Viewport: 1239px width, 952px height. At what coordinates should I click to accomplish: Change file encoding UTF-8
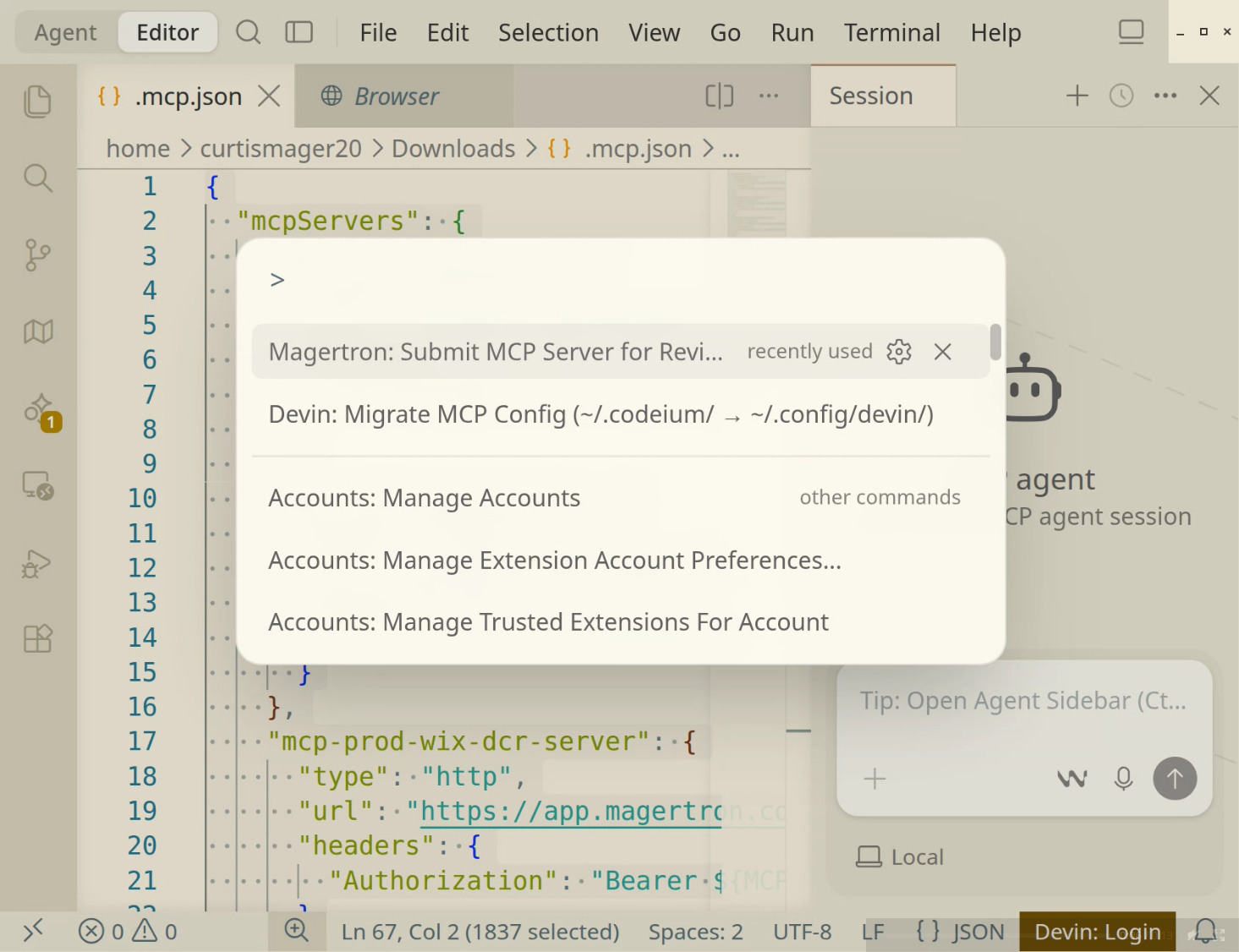coord(803,932)
